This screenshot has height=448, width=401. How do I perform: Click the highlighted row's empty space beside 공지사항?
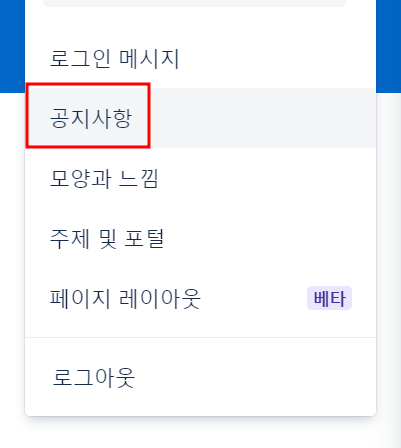click(x=263, y=118)
